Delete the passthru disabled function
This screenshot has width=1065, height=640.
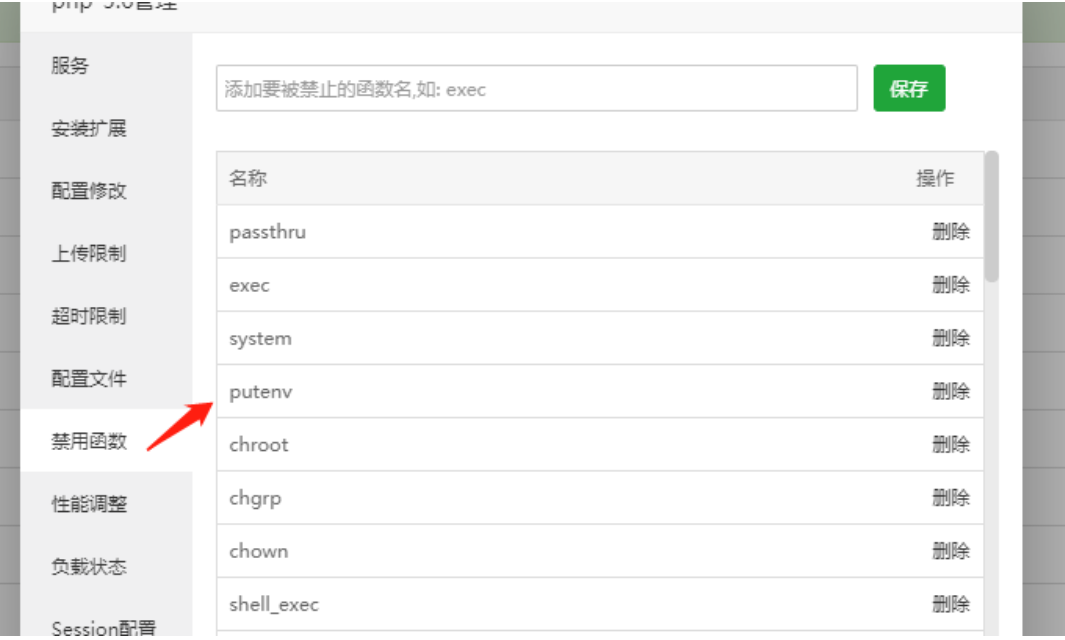(950, 231)
